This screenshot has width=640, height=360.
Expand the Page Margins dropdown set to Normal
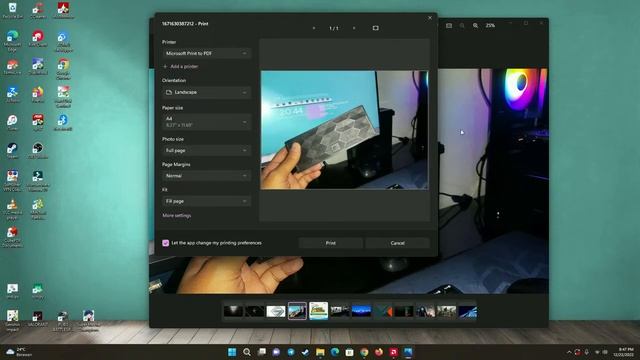click(x=206, y=176)
